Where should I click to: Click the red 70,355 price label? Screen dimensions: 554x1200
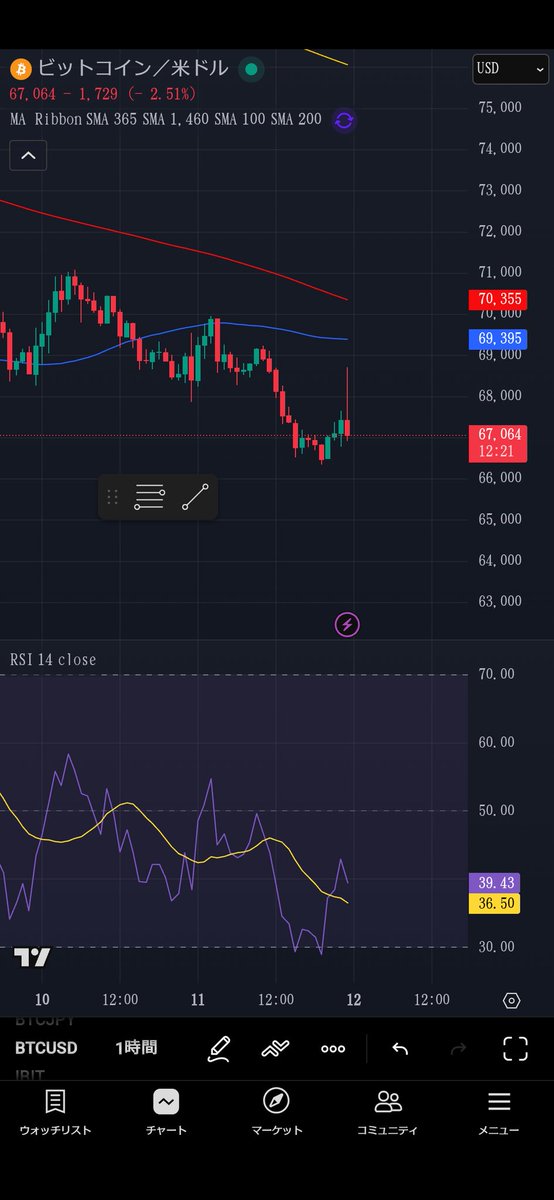[x=497, y=298]
